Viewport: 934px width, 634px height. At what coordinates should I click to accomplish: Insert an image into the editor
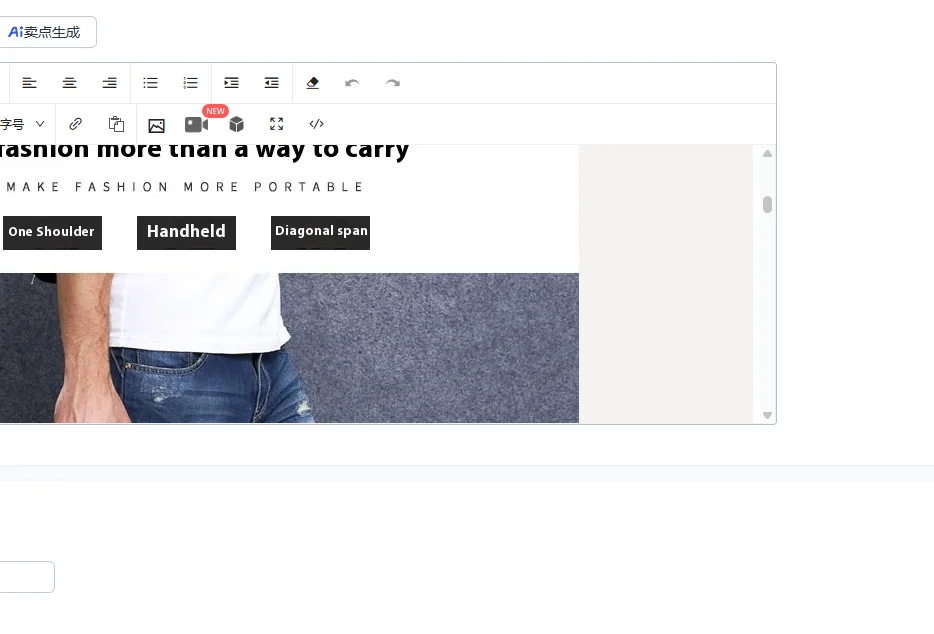(x=156, y=125)
